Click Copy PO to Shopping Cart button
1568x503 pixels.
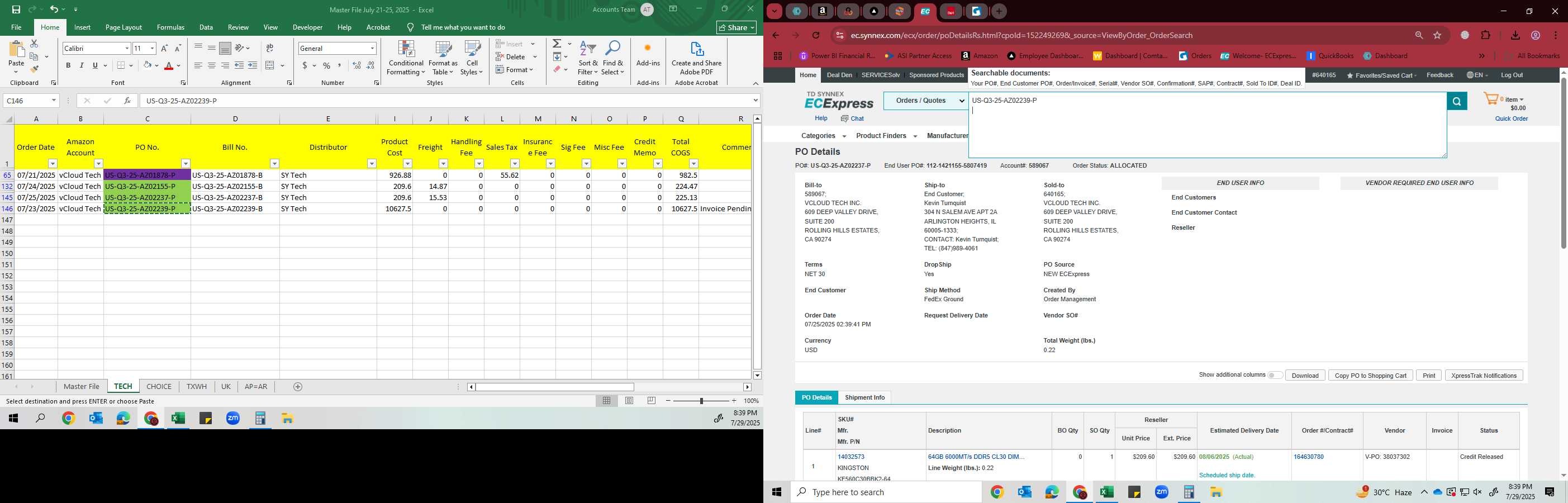[1370, 376]
